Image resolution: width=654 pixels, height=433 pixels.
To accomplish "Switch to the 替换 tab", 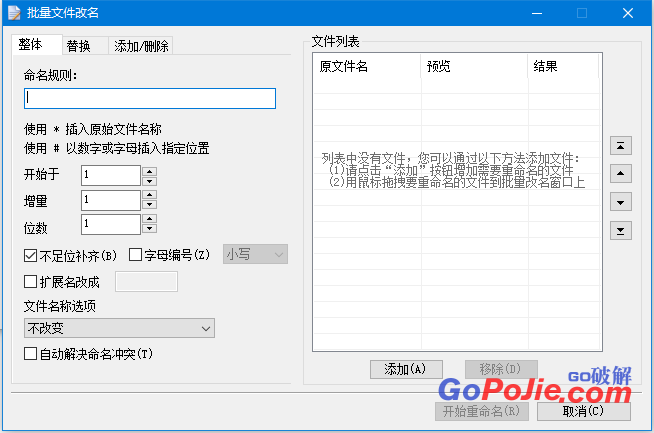I will [79, 46].
